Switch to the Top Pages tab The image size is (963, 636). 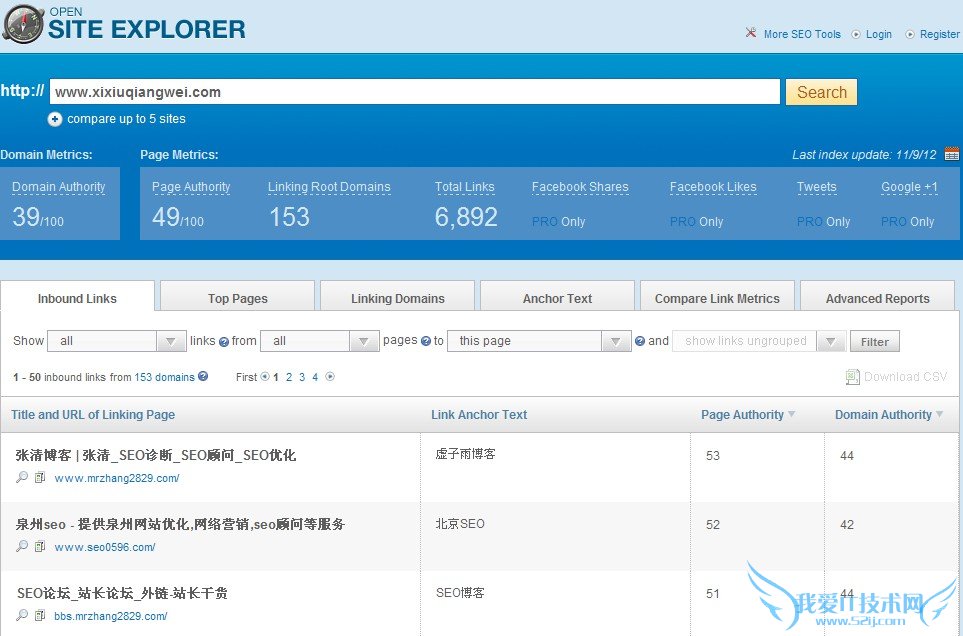tap(237, 298)
